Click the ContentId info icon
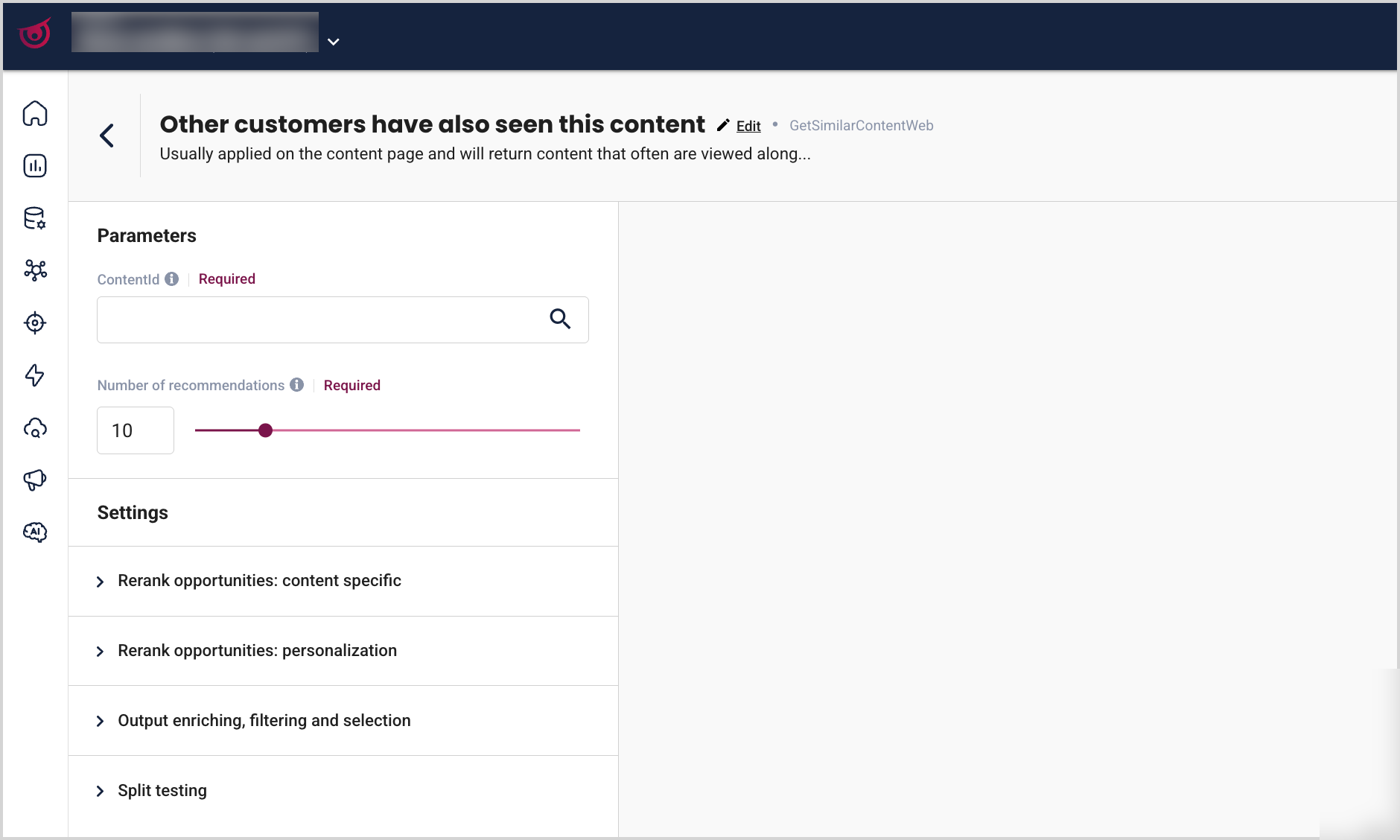The height and width of the screenshot is (840, 1400). pos(172,279)
